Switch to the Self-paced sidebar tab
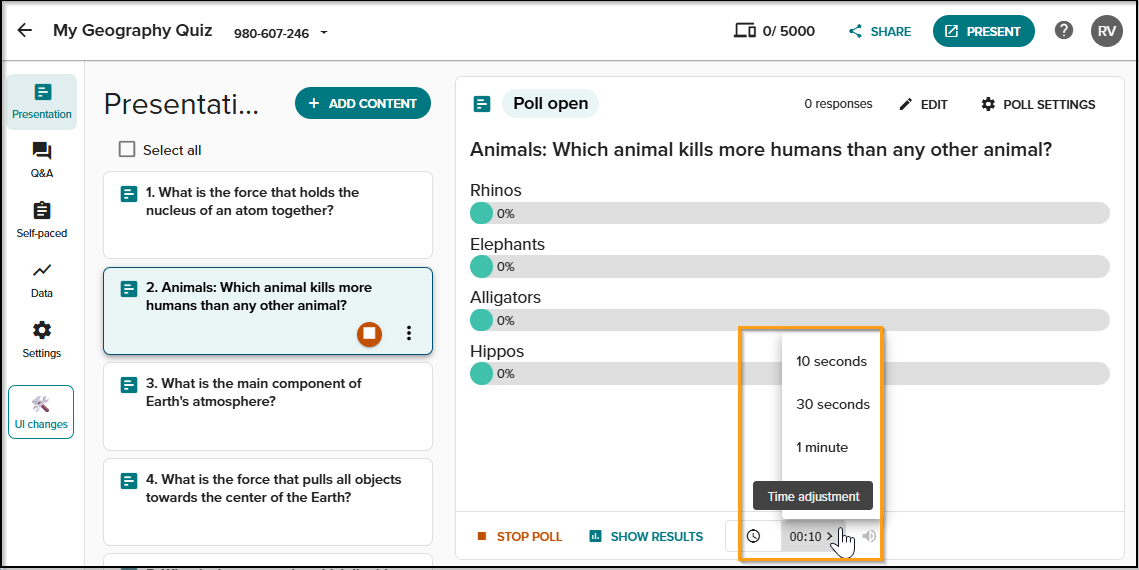1139x570 pixels. pyautogui.click(x=41, y=221)
